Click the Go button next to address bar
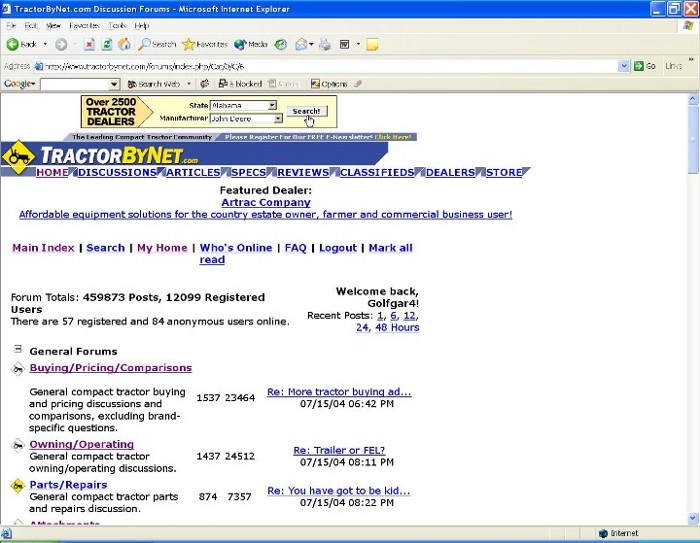Viewport: 700px width, 543px height. [645, 66]
